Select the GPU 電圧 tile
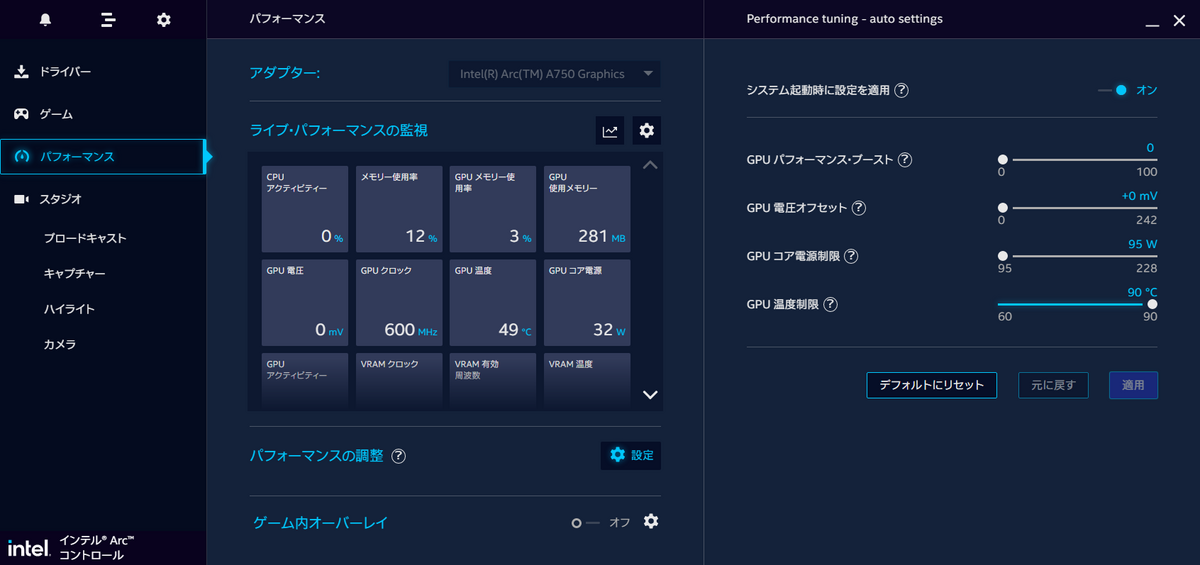The height and width of the screenshot is (565, 1200). pos(305,303)
